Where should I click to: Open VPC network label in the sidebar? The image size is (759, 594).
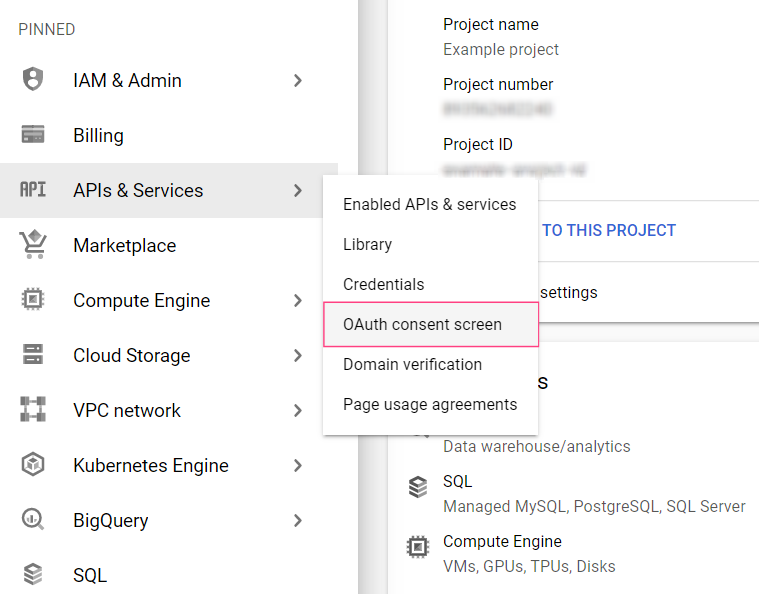click(127, 411)
